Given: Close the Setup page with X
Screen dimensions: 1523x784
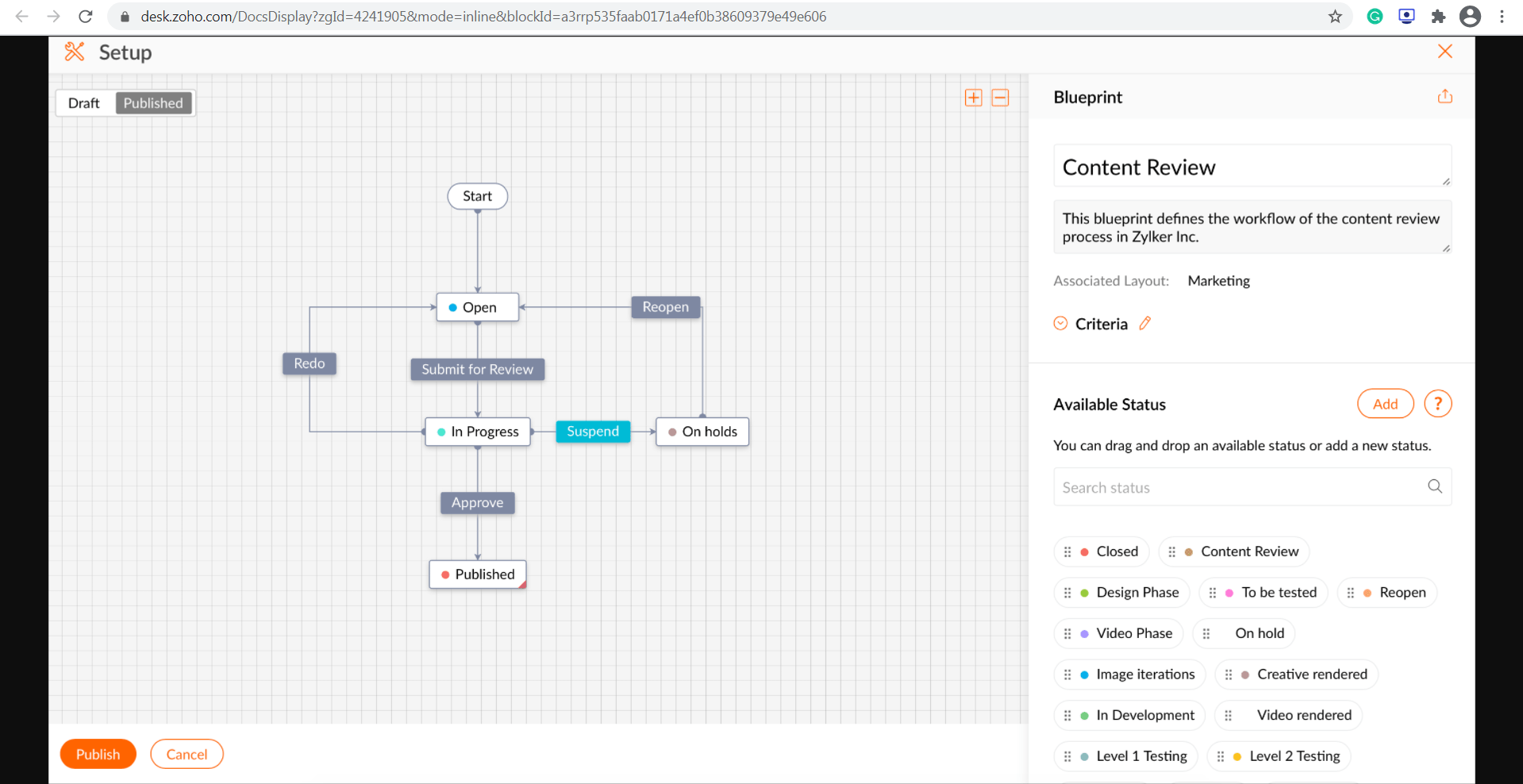Looking at the screenshot, I should click(x=1444, y=52).
